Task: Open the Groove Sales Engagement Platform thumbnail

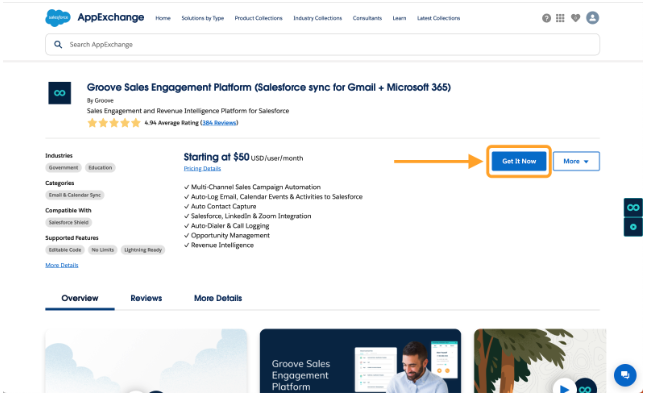Action: point(360,361)
